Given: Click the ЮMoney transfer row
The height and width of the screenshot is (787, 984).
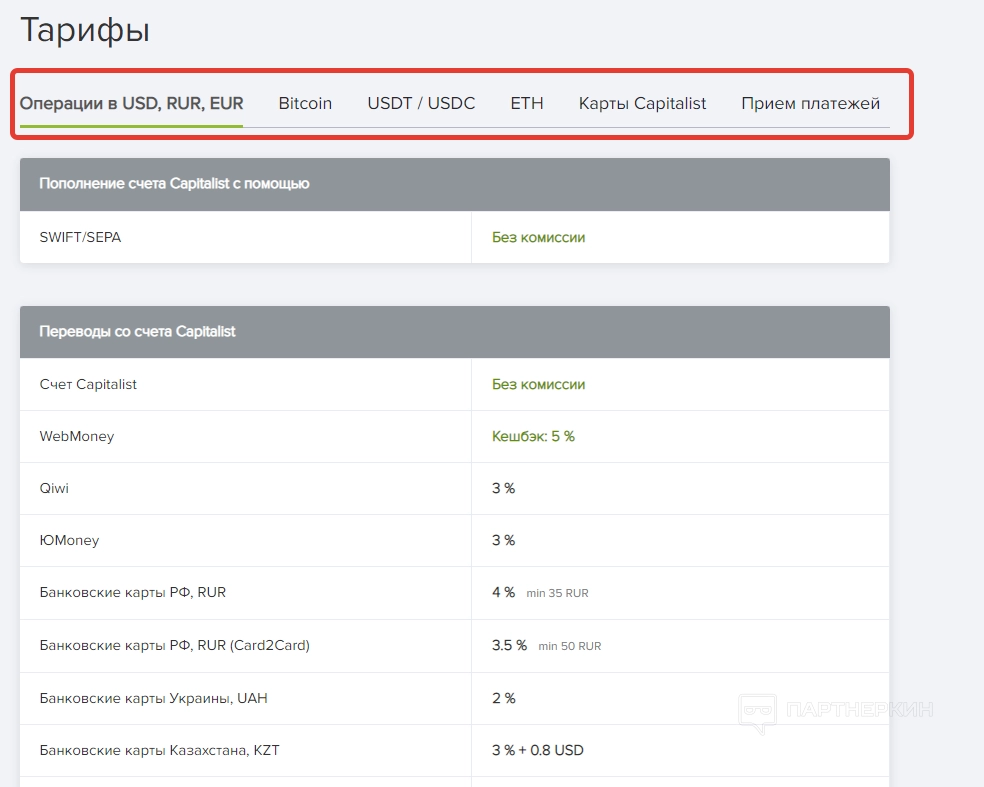Looking at the screenshot, I should click(69, 541).
